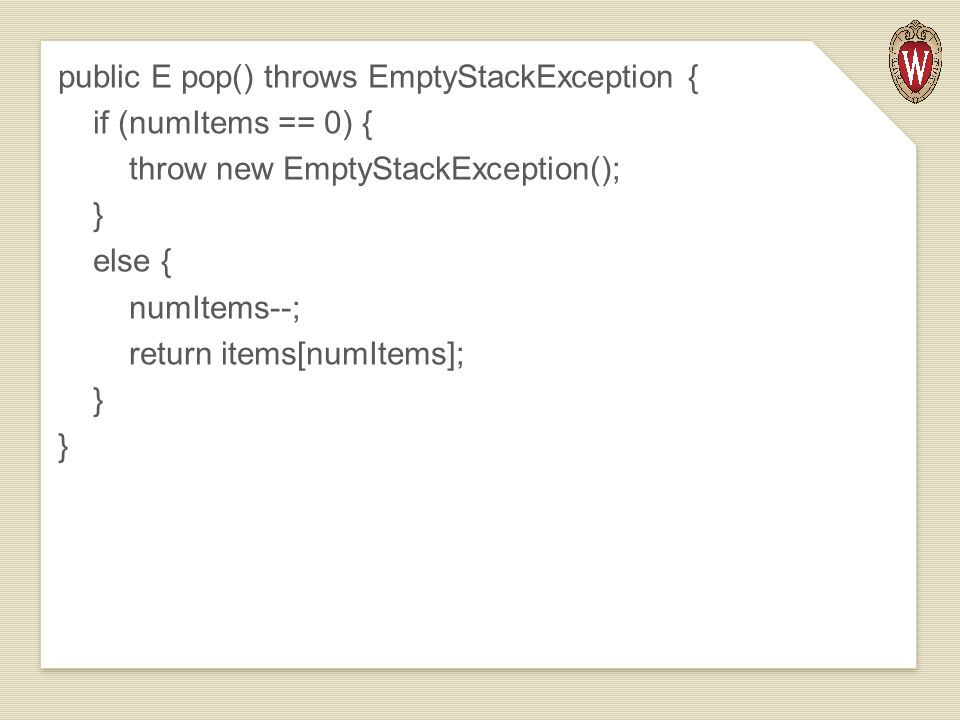Click the word 'public' at the start

pyautogui.click(x=99, y=78)
